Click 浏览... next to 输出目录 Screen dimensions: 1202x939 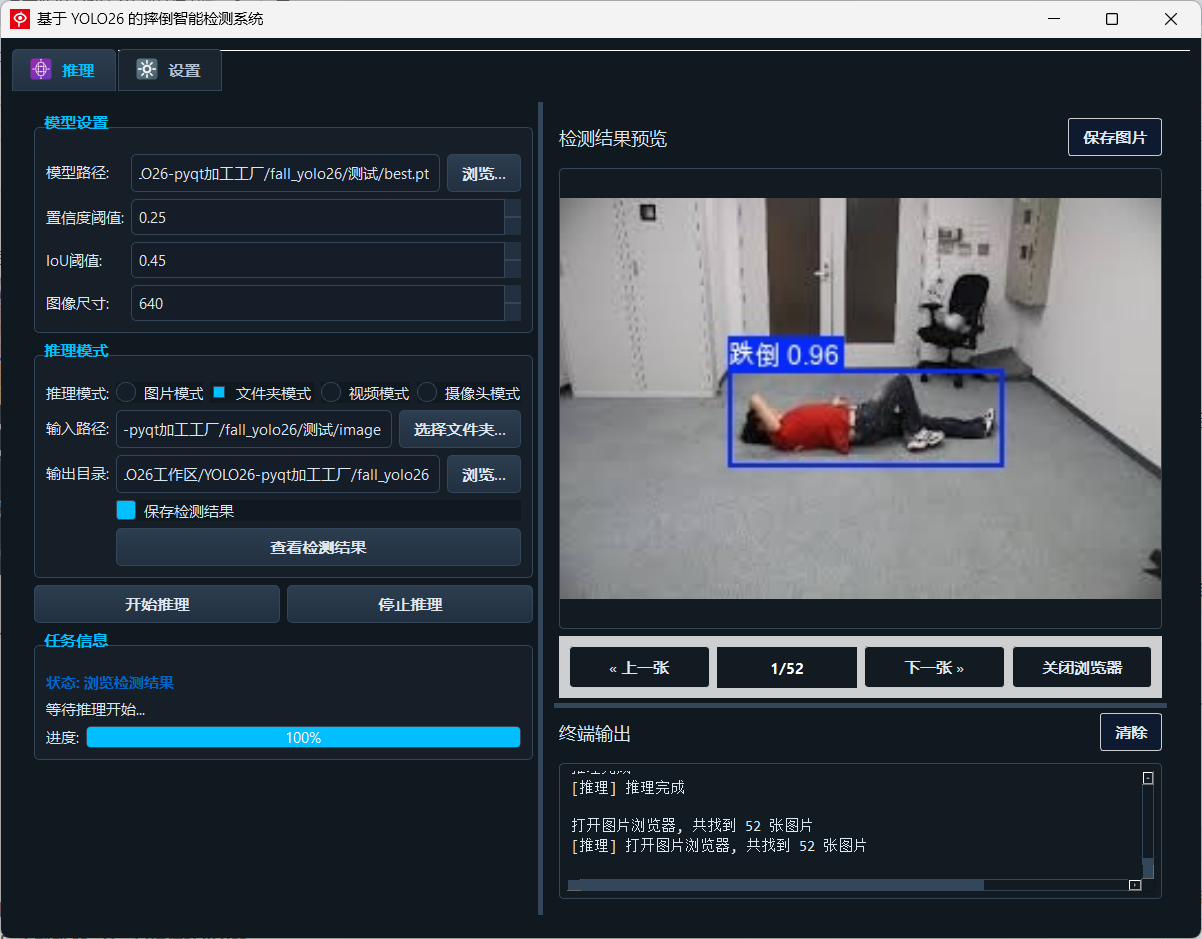(484, 474)
